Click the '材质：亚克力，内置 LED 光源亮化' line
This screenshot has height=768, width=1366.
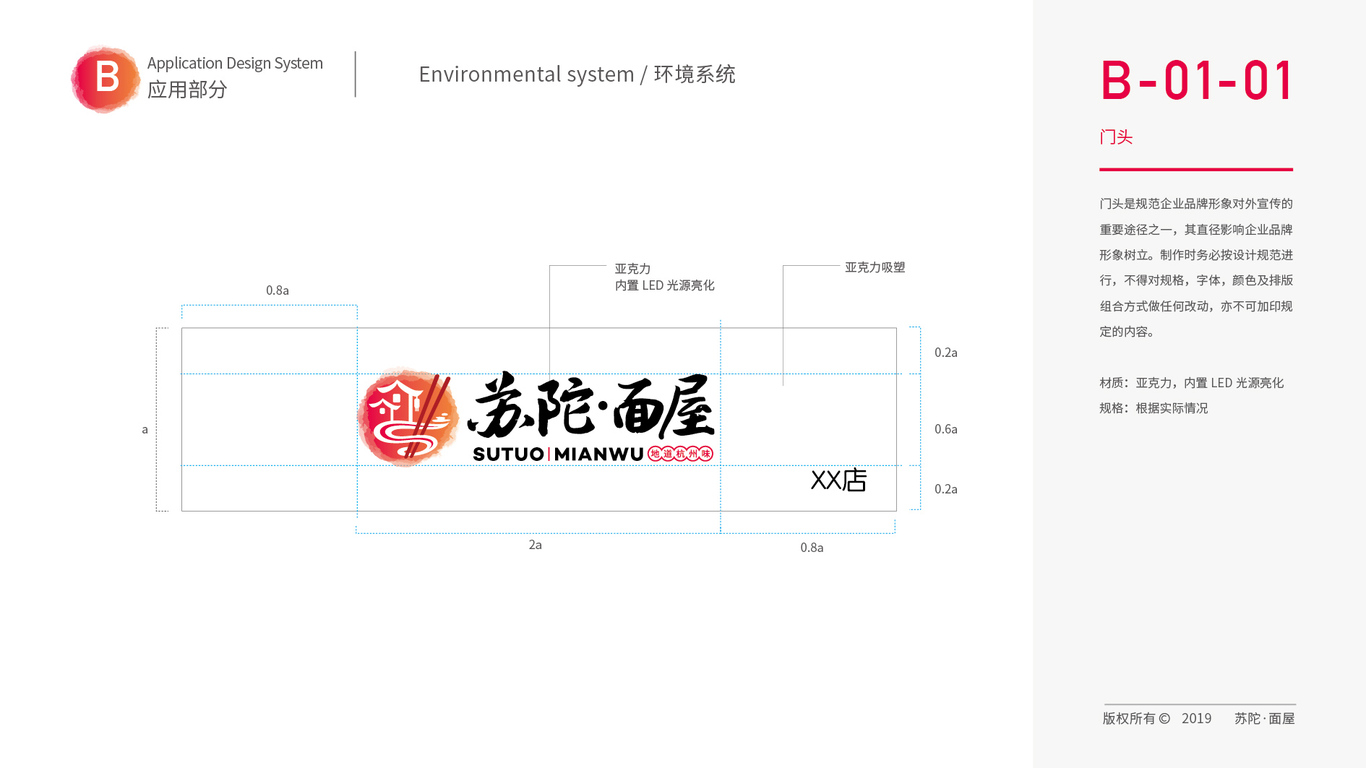click(x=1191, y=383)
